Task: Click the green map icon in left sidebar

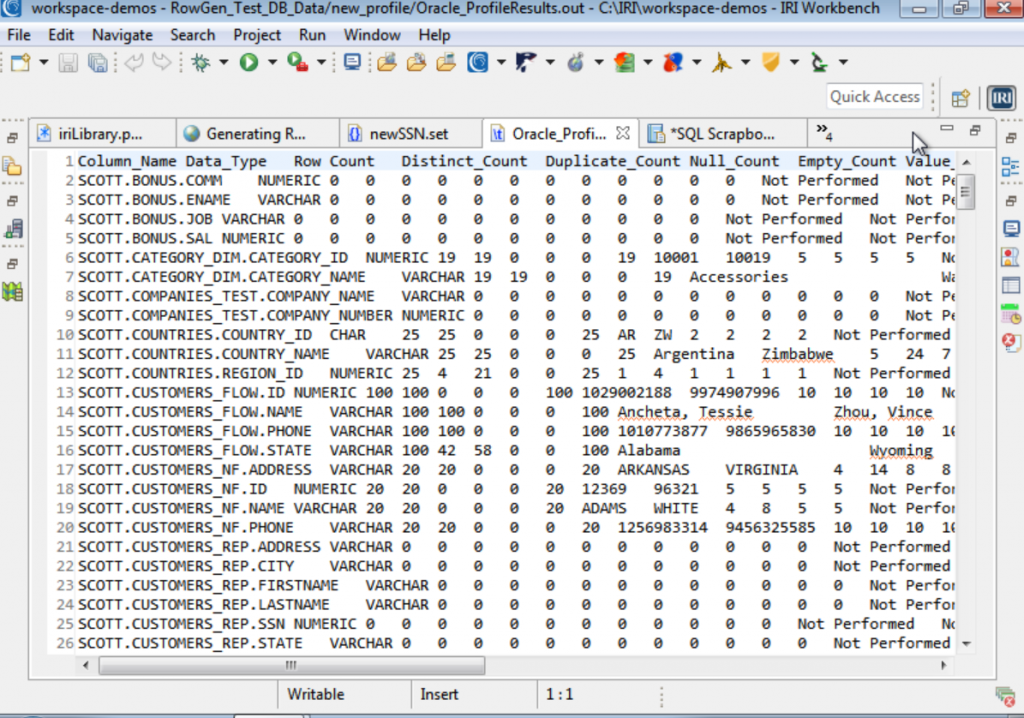Action: tap(13, 291)
